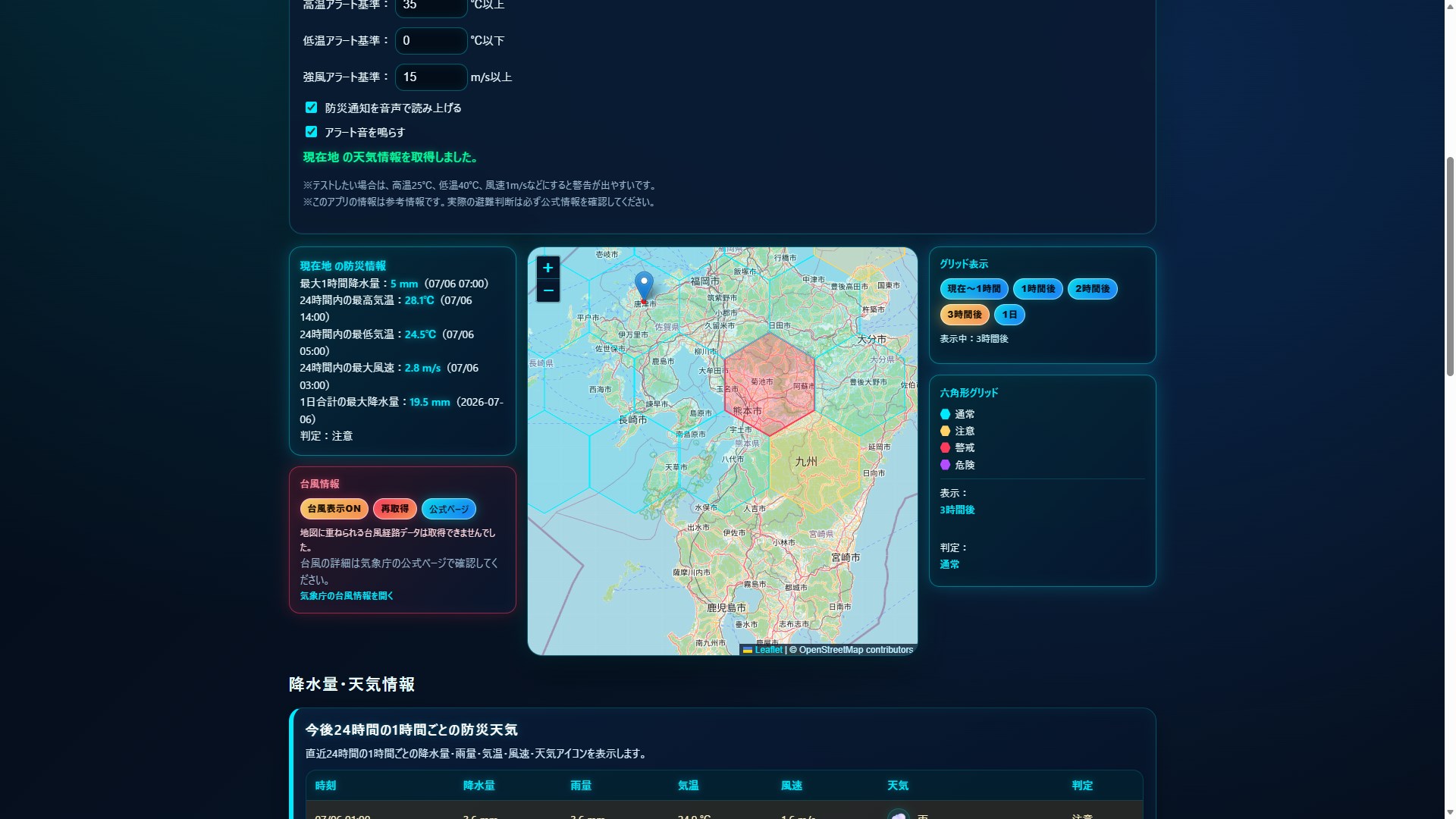The image size is (1456, 819).
Task: Click 大分市 label on the map
Action: [x=871, y=339]
